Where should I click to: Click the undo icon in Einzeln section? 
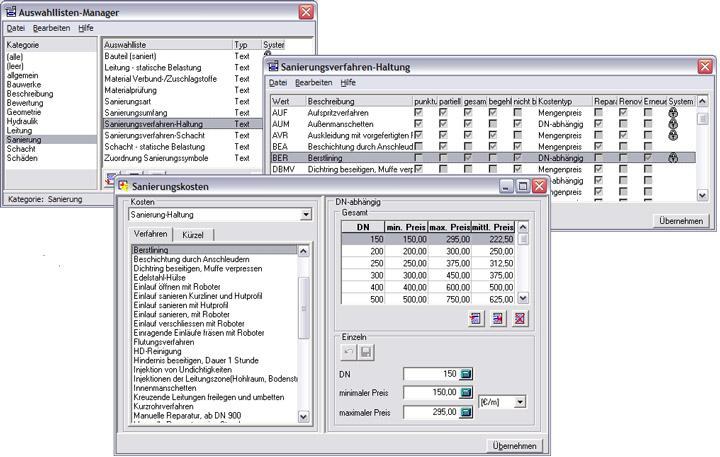(347, 353)
